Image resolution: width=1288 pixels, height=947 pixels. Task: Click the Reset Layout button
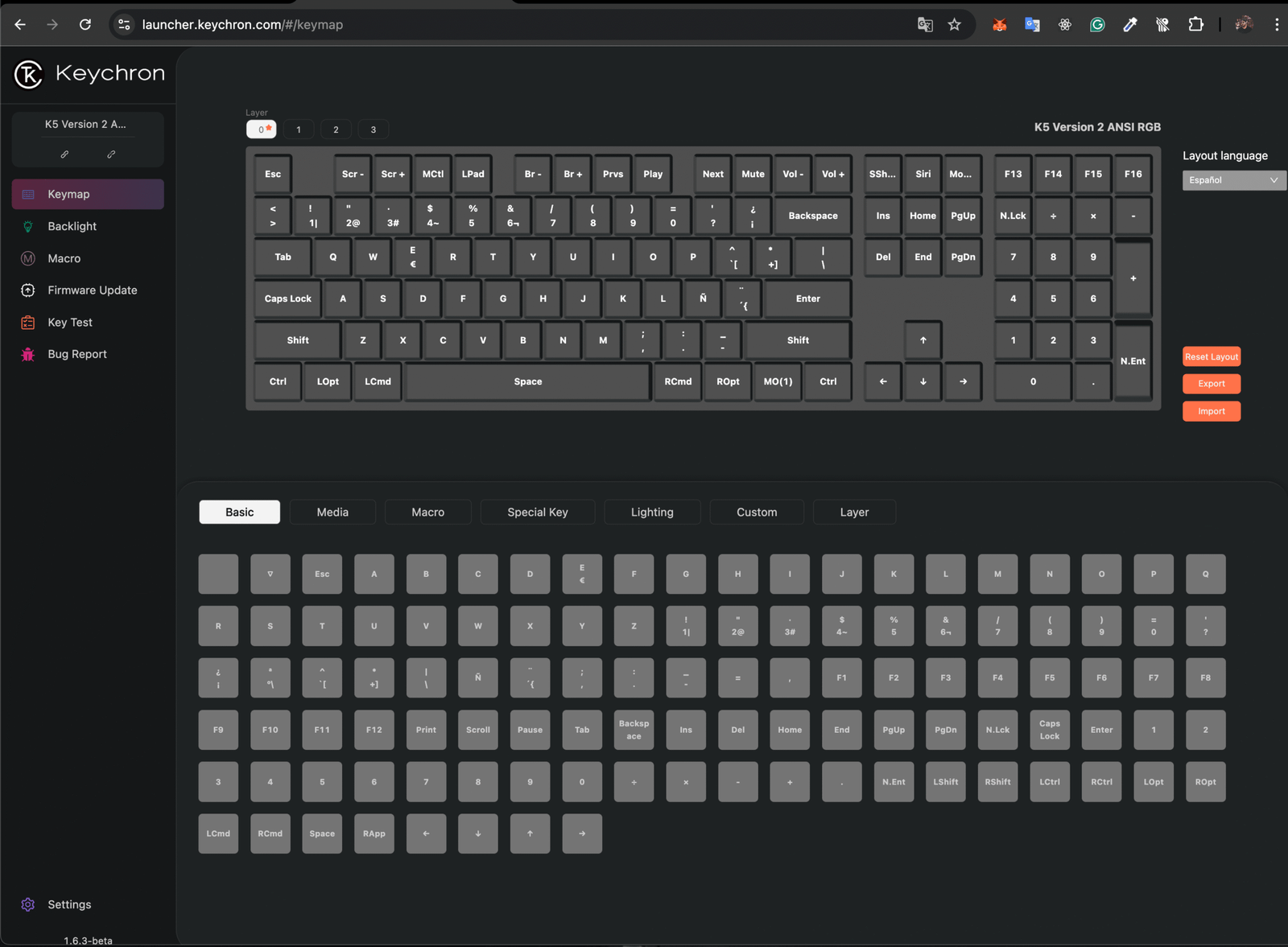[1212, 356]
